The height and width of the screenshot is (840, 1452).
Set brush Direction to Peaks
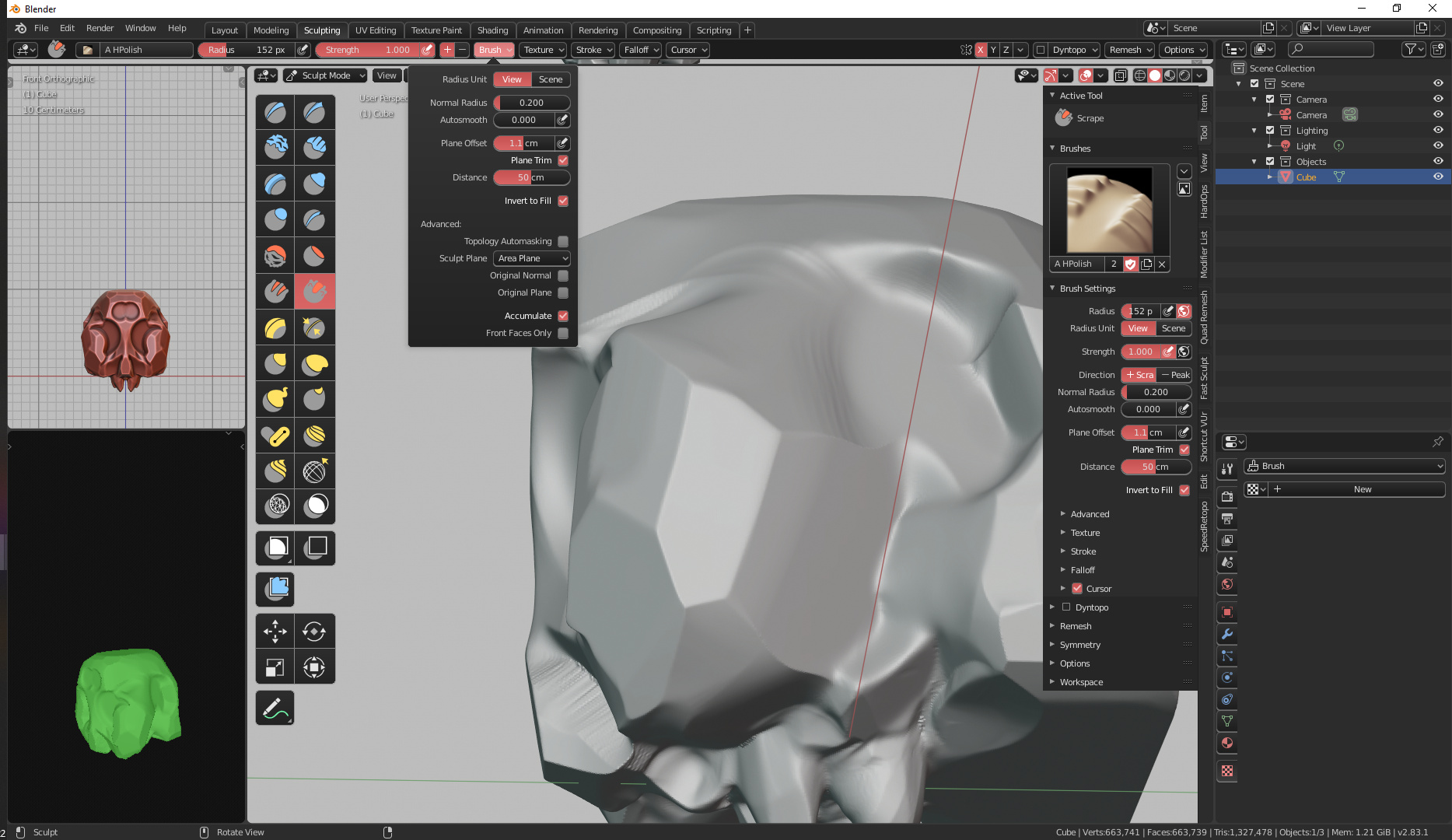[x=1174, y=375]
